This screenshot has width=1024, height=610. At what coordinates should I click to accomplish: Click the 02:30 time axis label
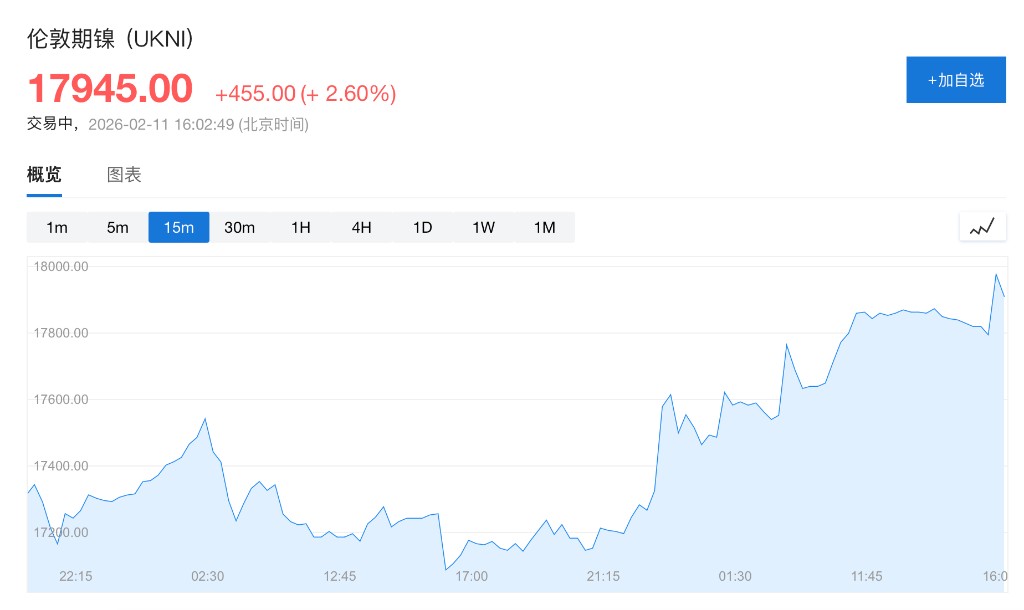tap(208, 576)
